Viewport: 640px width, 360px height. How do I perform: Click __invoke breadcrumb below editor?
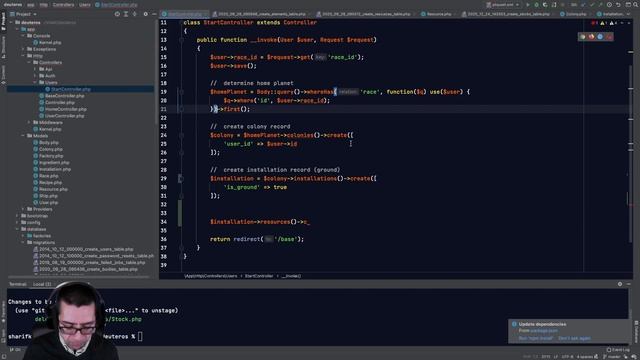click(x=291, y=276)
